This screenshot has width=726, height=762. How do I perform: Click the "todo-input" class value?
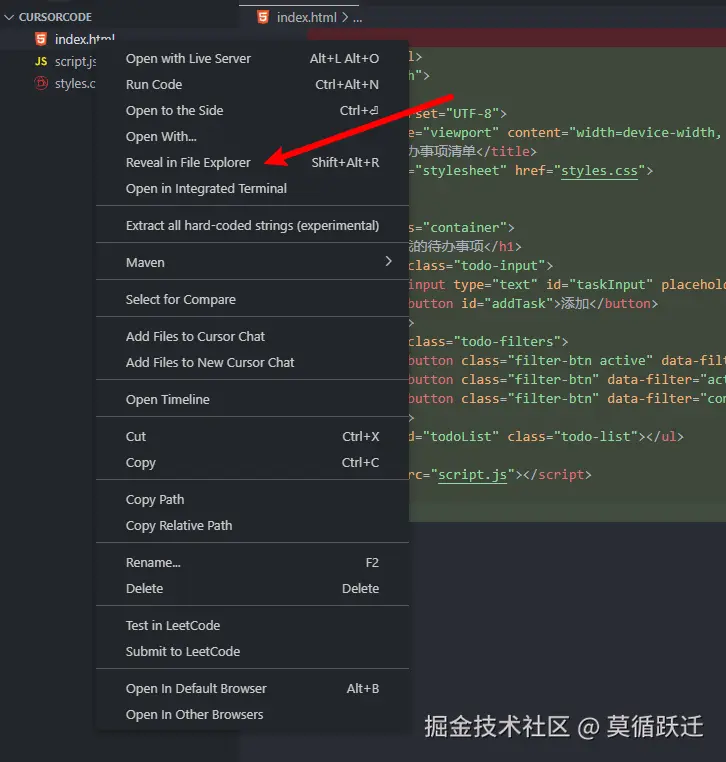click(500, 266)
